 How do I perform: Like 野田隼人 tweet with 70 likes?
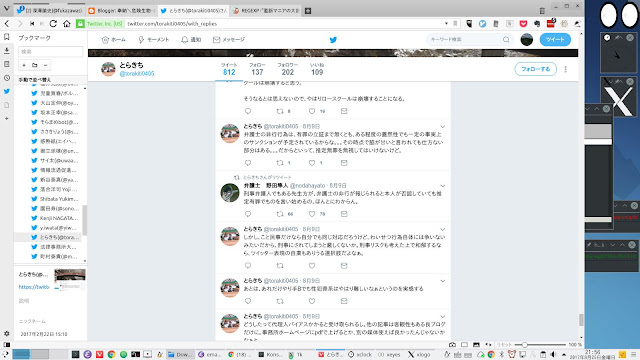312,213
